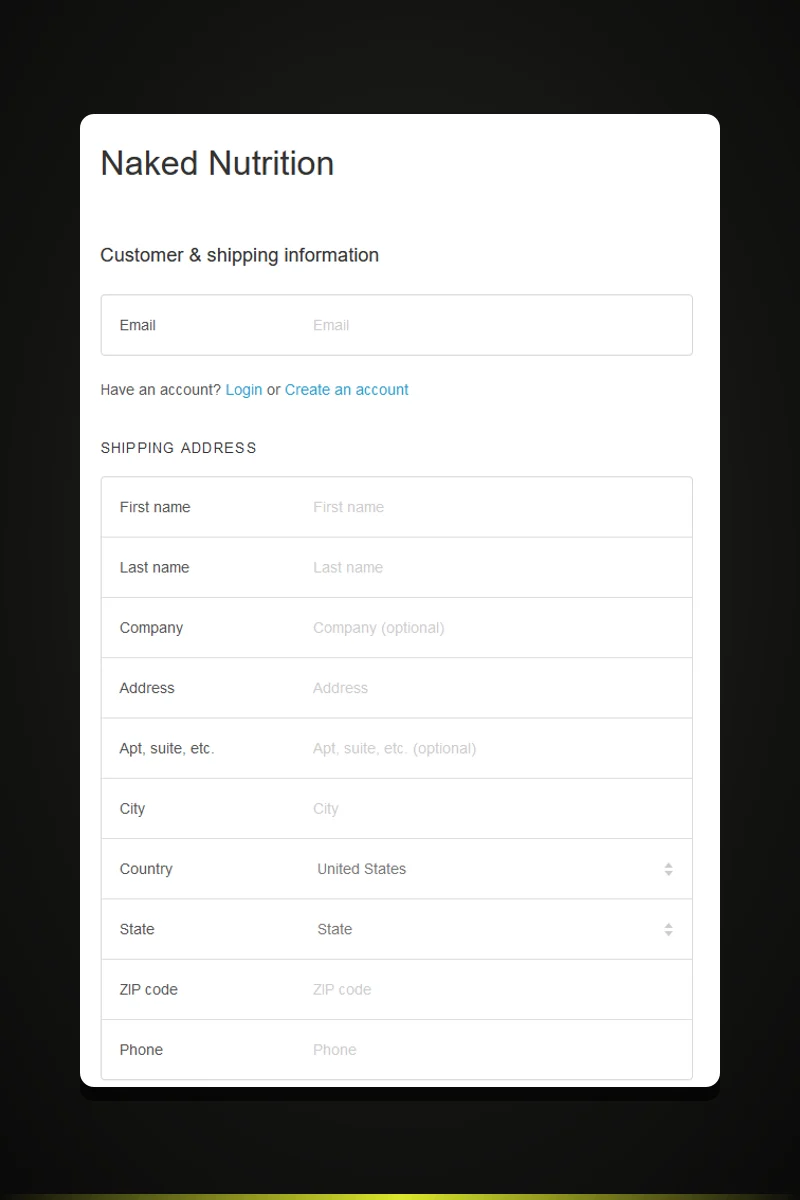
Task: Click into the Address field
Action: coord(396,688)
